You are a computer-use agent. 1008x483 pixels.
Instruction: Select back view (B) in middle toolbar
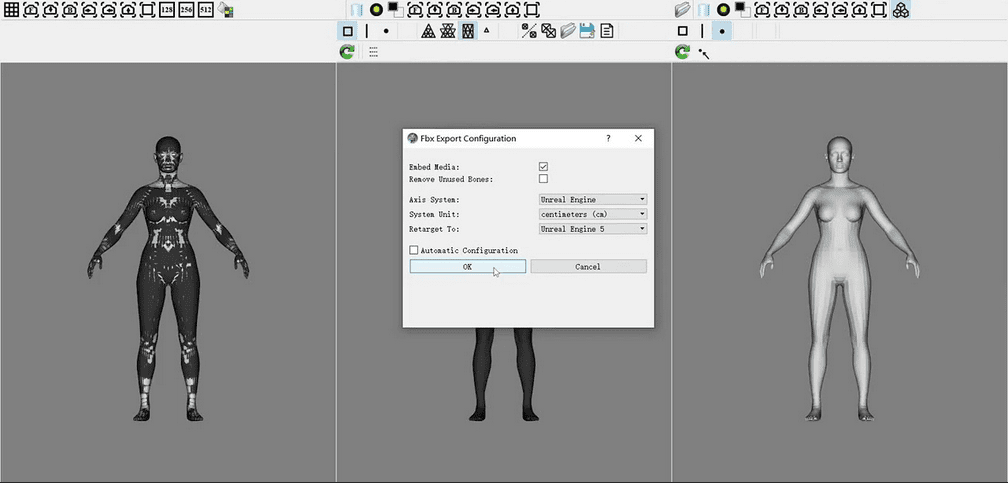click(454, 10)
